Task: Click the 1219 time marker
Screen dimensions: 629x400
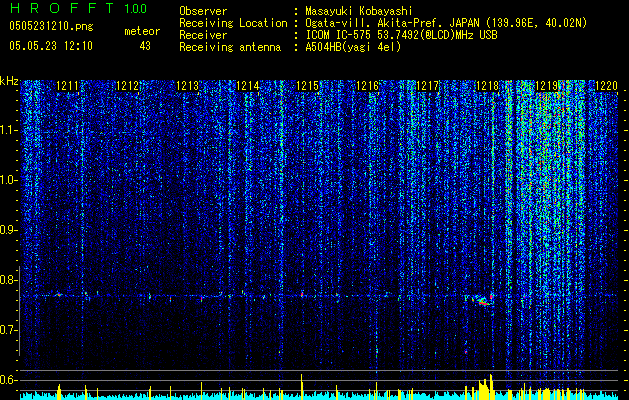Action: click(x=548, y=86)
